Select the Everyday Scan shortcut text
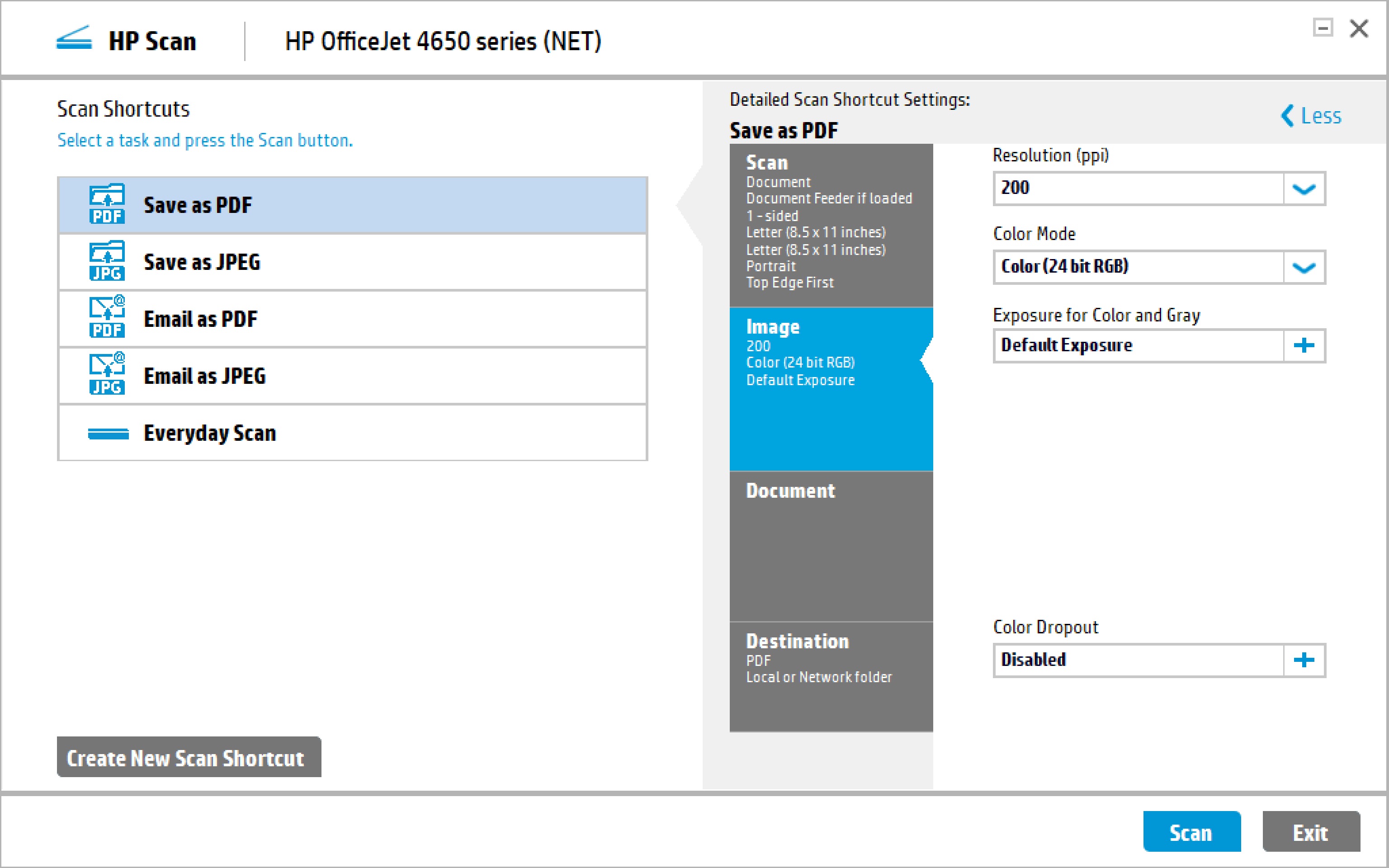This screenshot has height=868, width=1389. [x=209, y=434]
